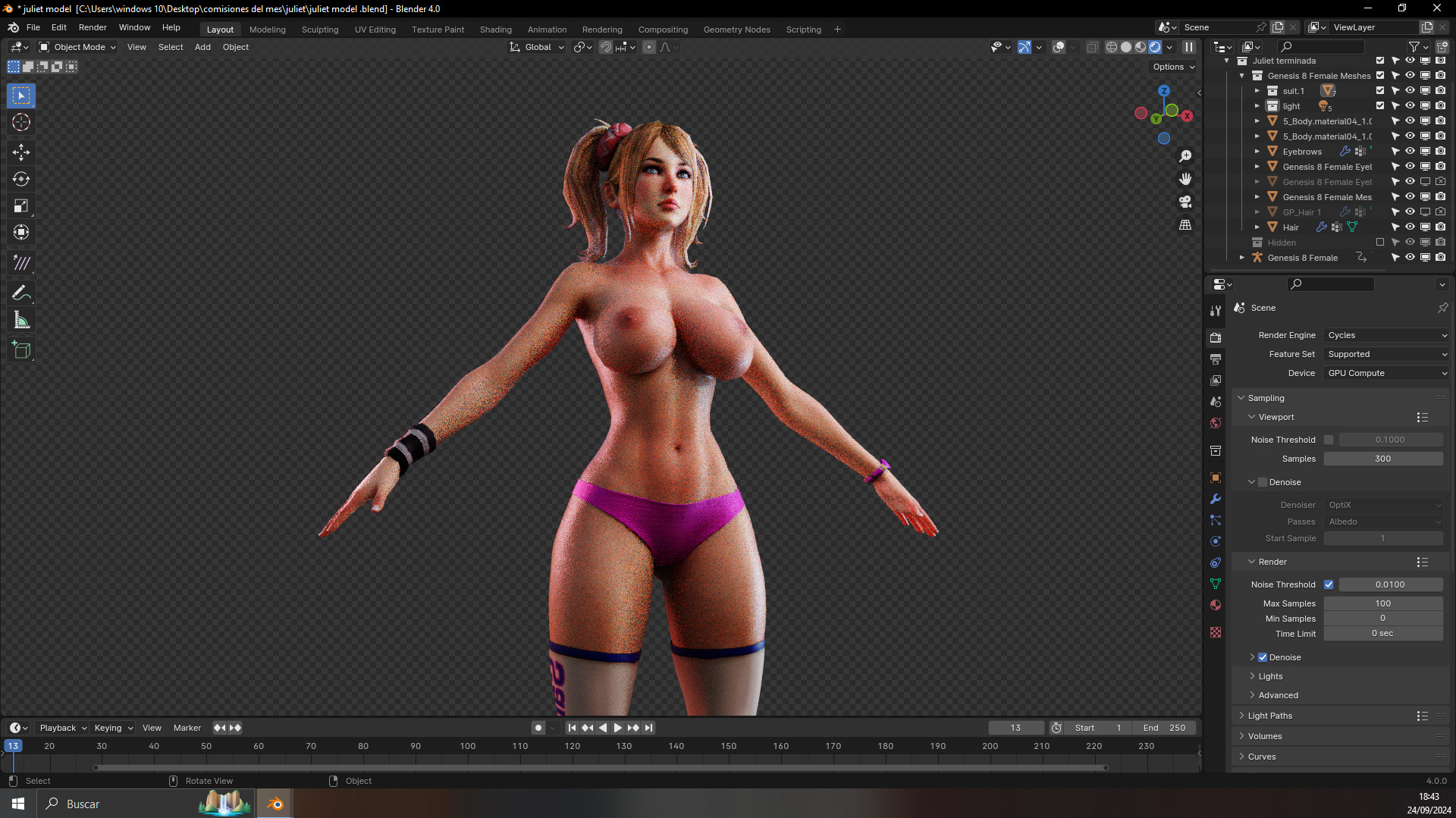Viewport: 1456px width, 818px height.
Task: Select the Measure tool
Action: point(21,320)
